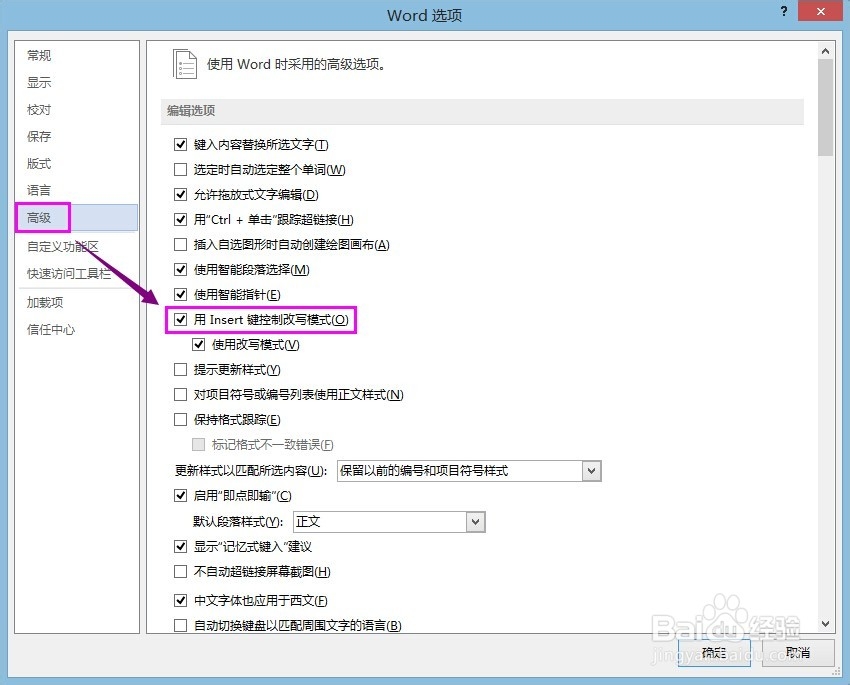The image size is (850, 685).
Task: Enable "选定时自动选定整个单词" option
Action: (180, 170)
